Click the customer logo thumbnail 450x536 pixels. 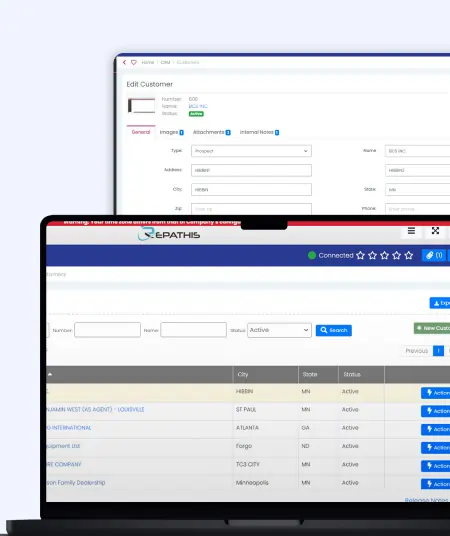coord(142,105)
